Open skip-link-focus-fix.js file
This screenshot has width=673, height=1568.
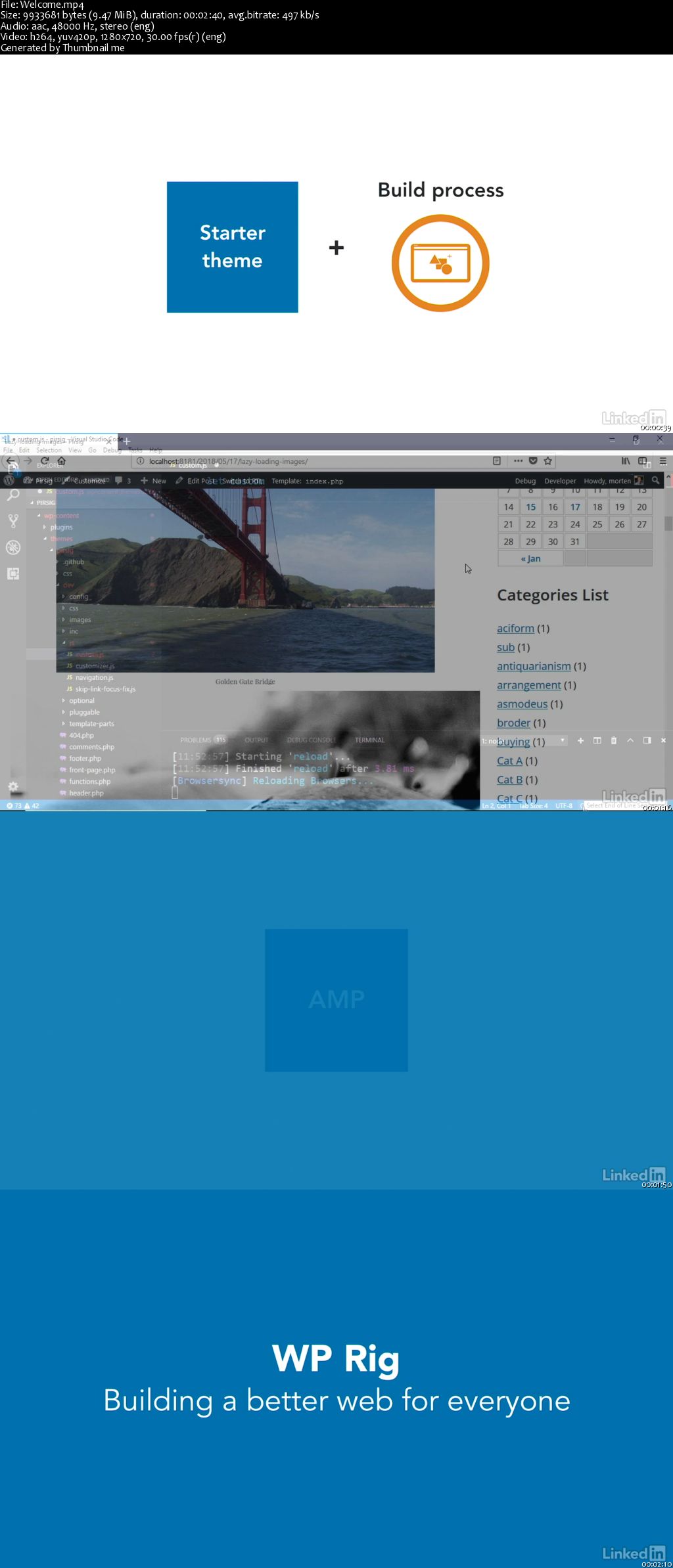(x=101, y=689)
